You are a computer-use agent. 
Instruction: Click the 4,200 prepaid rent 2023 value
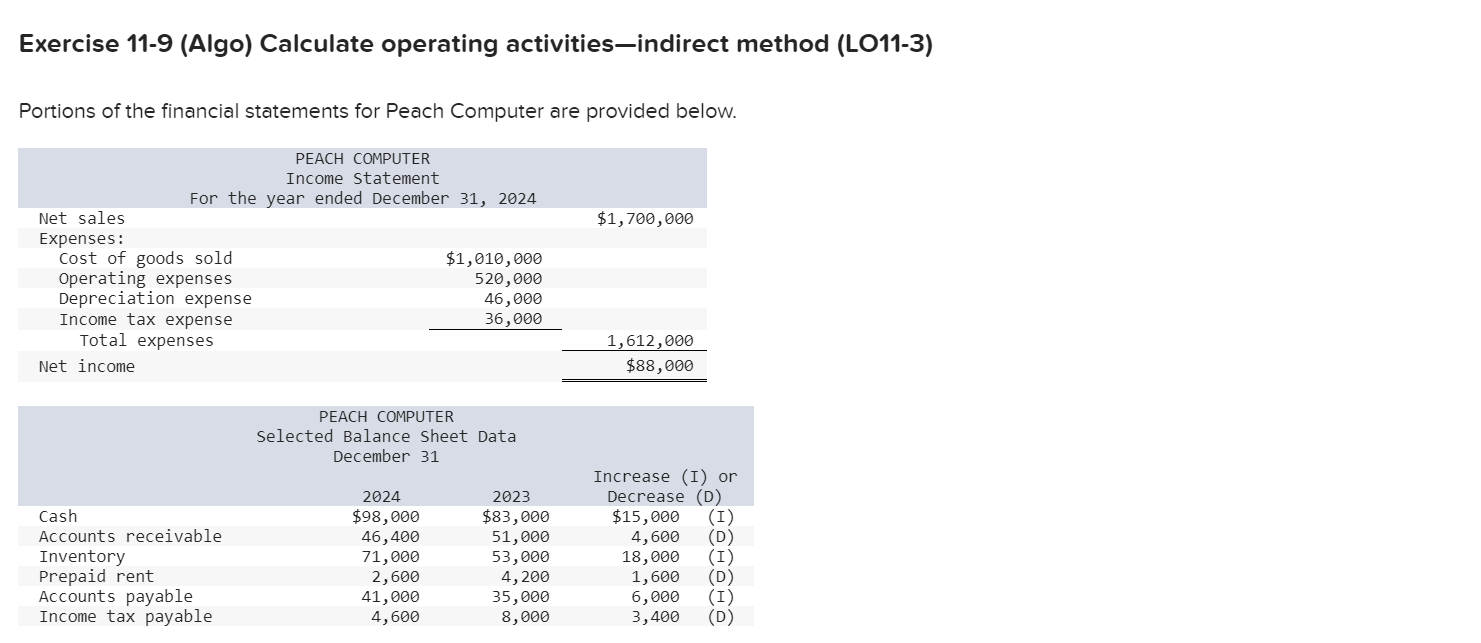[525, 576]
